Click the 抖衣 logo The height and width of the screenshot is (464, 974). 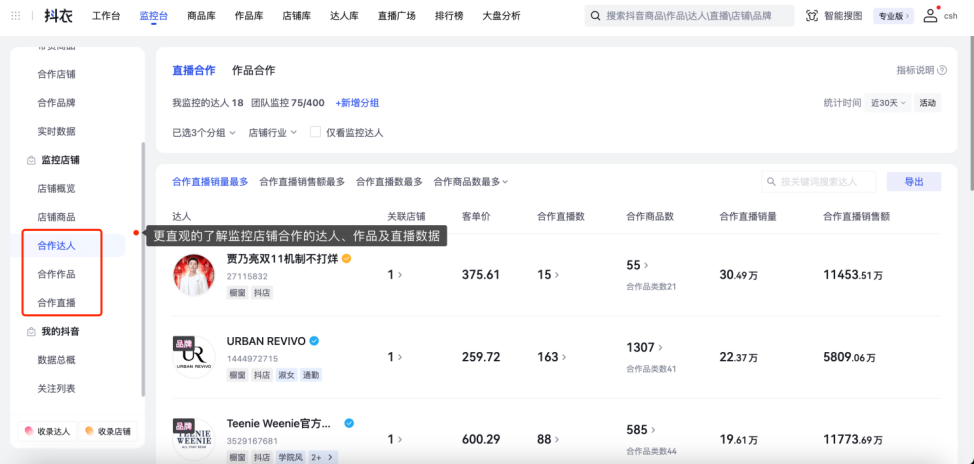pos(58,16)
